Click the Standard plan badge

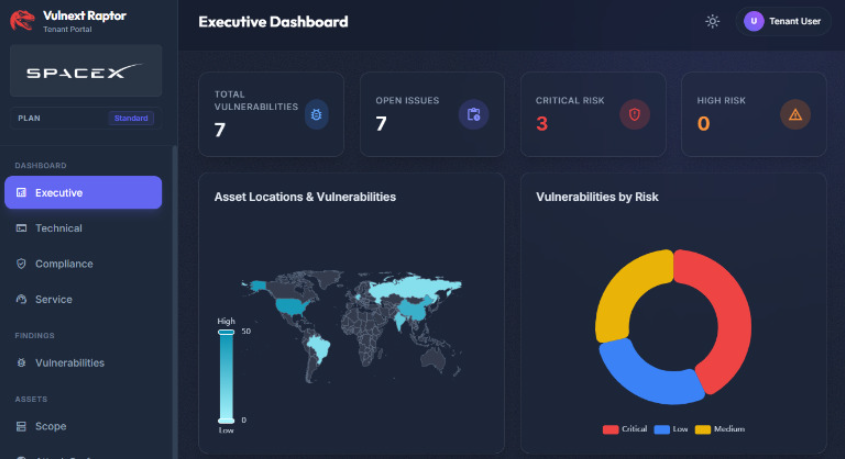[x=131, y=118]
